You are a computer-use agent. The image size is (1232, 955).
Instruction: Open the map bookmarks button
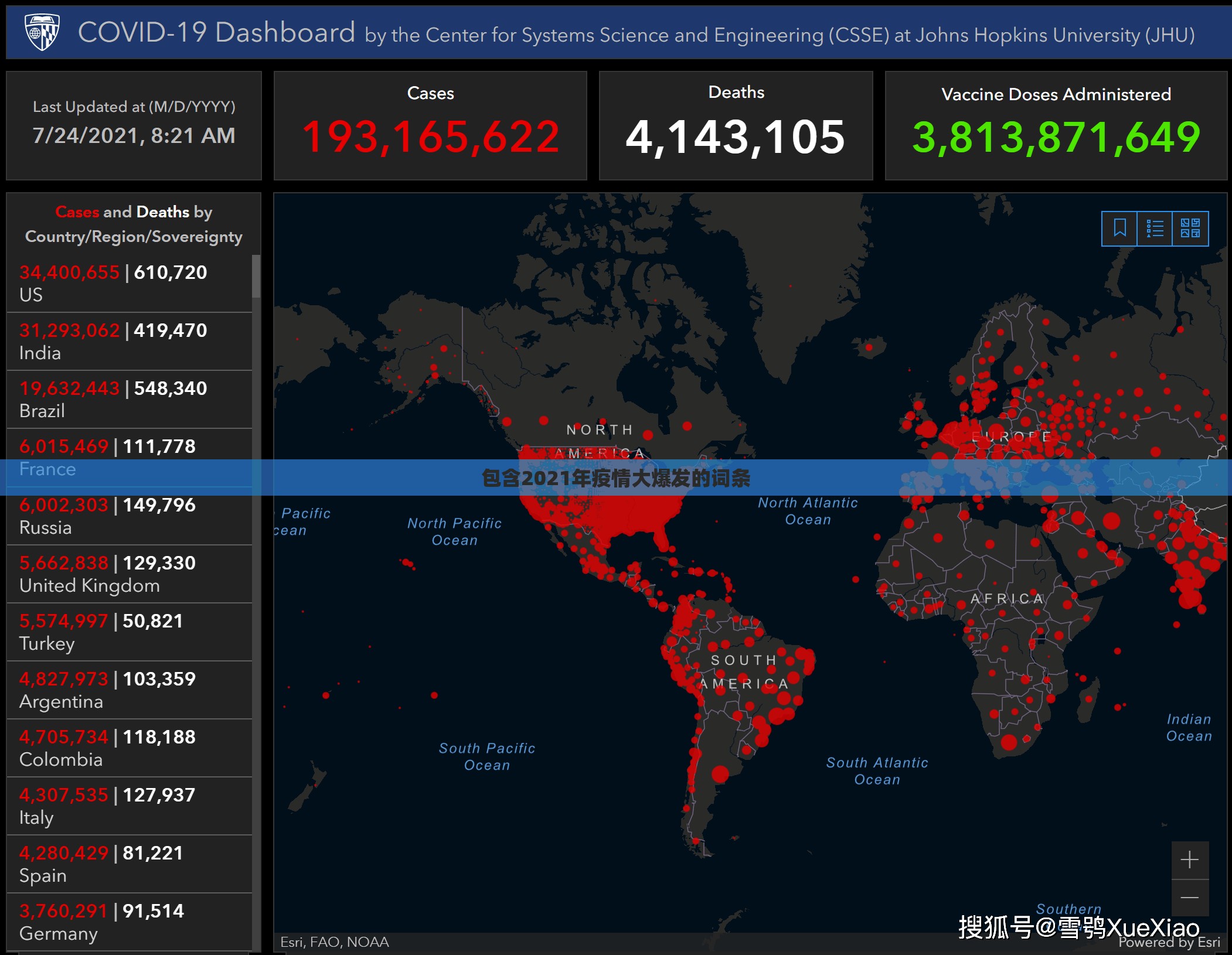pyautogui.click(x=1119, y=228)
